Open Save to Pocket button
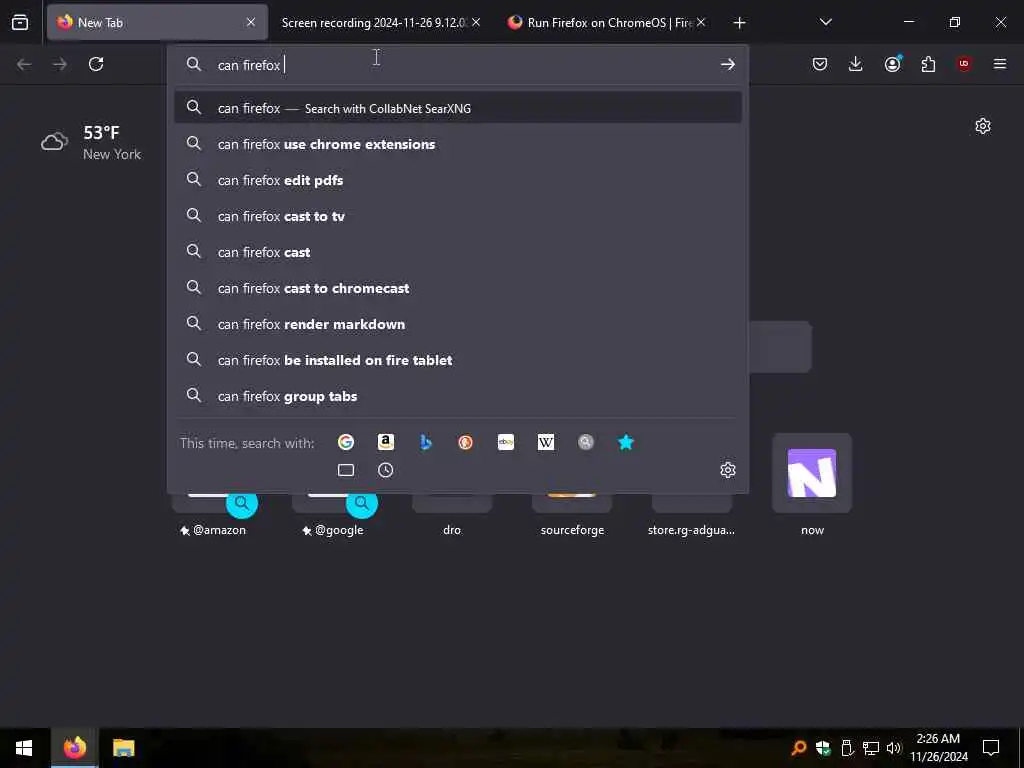 pos(820,64)
